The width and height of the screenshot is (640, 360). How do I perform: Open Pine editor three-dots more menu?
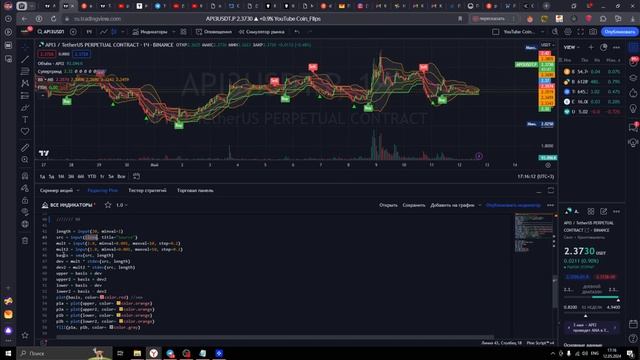pyautogui.click(x=551, y=205)
